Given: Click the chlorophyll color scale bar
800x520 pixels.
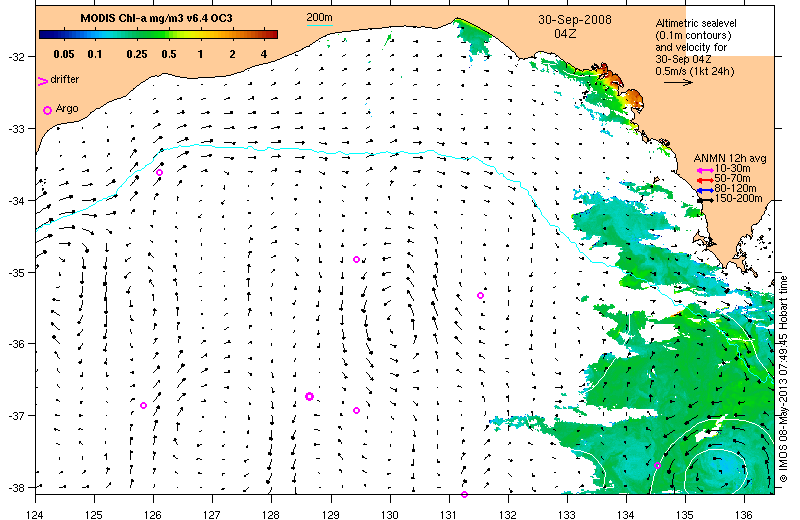Looking at the screenshot, I should coord(159,35).
